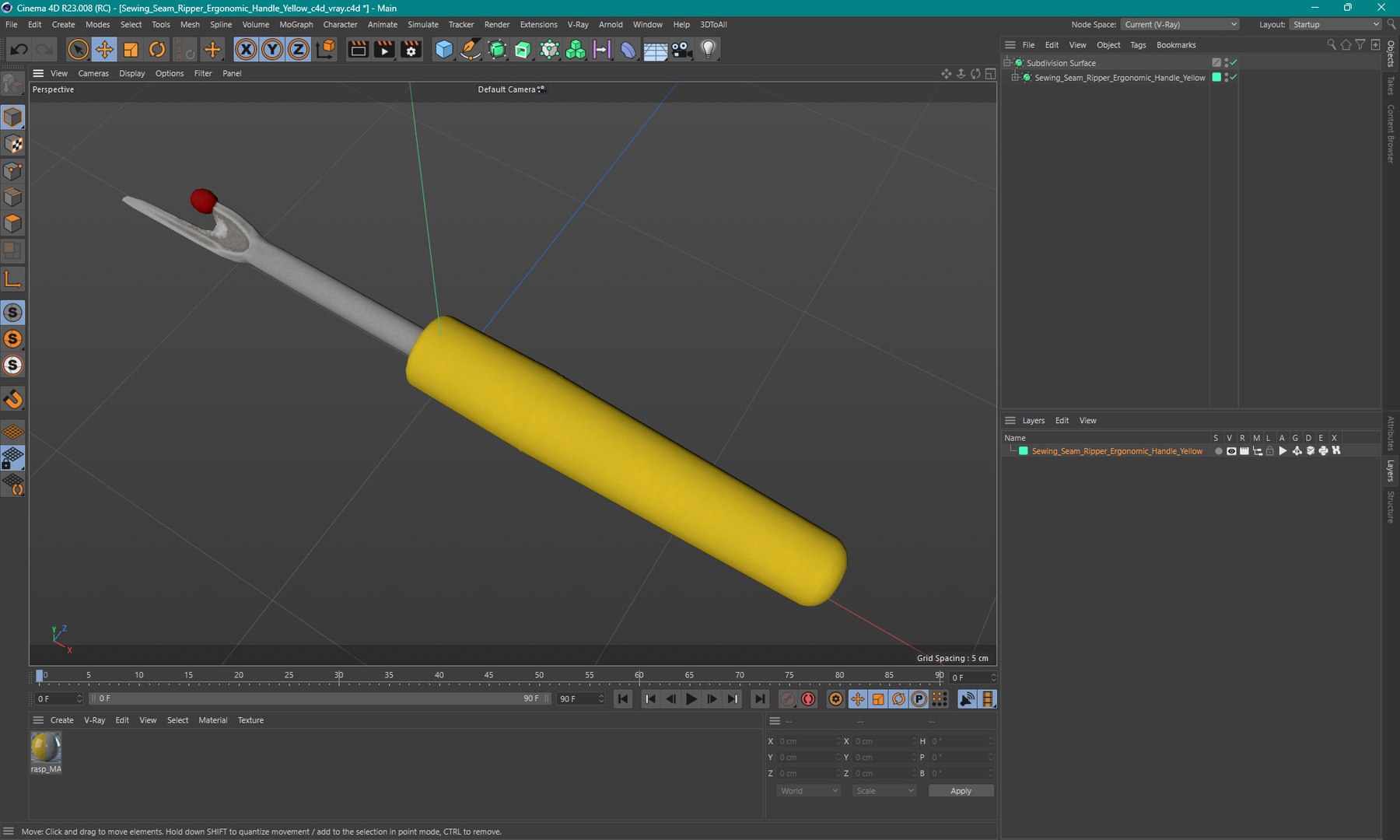The height and width of the screenshot is (840, 1400).
Task: Click the Workplane lock icon
Action: [x=13, y=459]
